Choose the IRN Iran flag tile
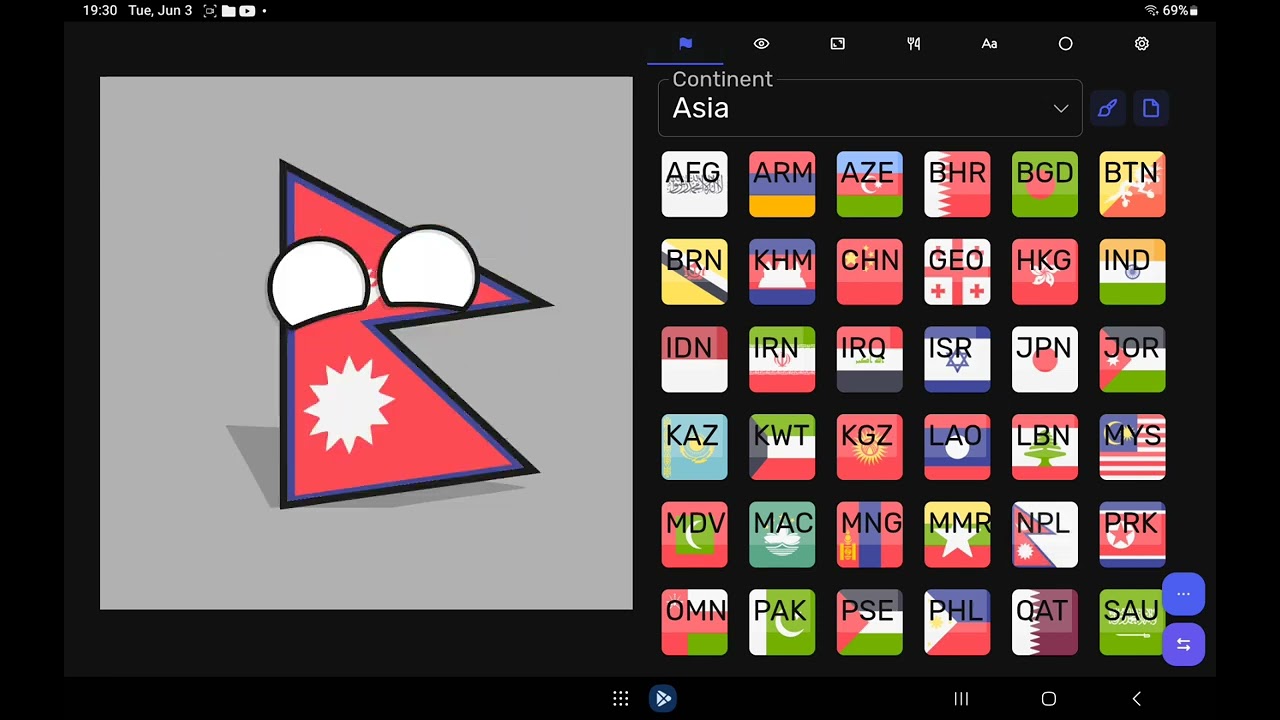Viewport: 1280px width, 720px height. tap(782, 359)
